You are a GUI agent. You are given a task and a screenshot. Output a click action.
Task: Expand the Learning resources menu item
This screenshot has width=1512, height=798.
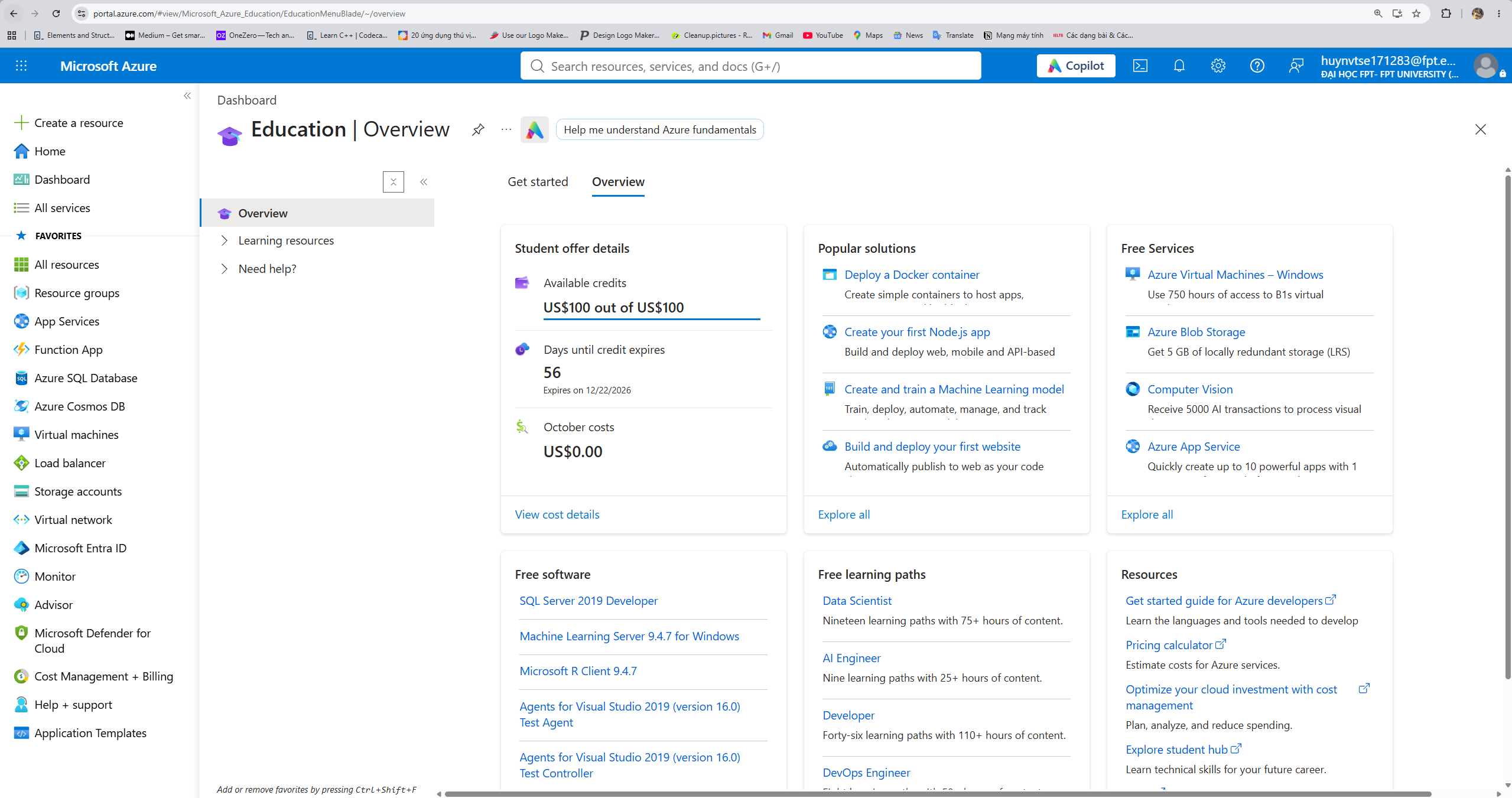(286, 240)
